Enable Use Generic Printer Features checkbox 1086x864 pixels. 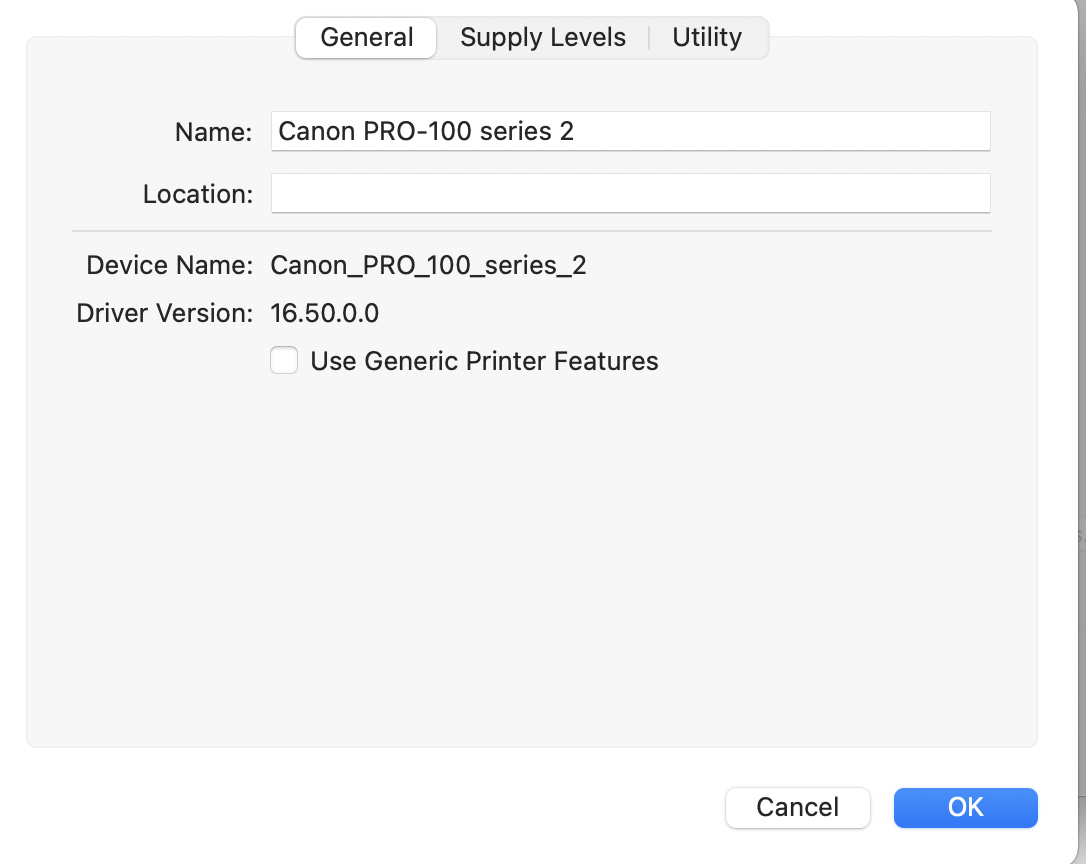click(x=284, y=360)
